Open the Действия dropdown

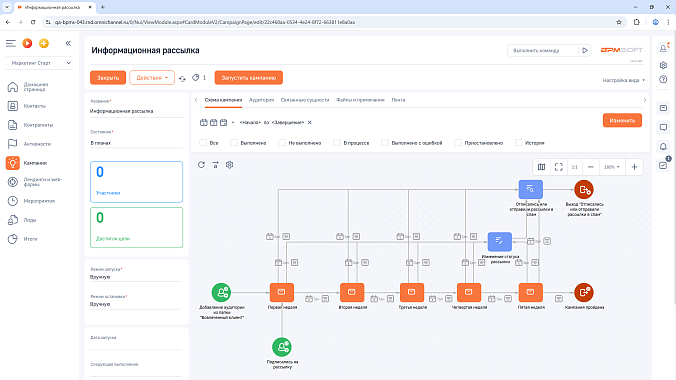(152, 78)
